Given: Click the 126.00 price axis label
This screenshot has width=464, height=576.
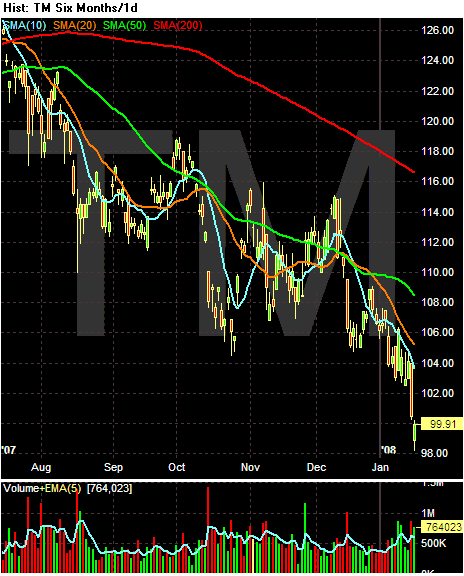Looking at the screenshot, I should (x=437, y=30).
